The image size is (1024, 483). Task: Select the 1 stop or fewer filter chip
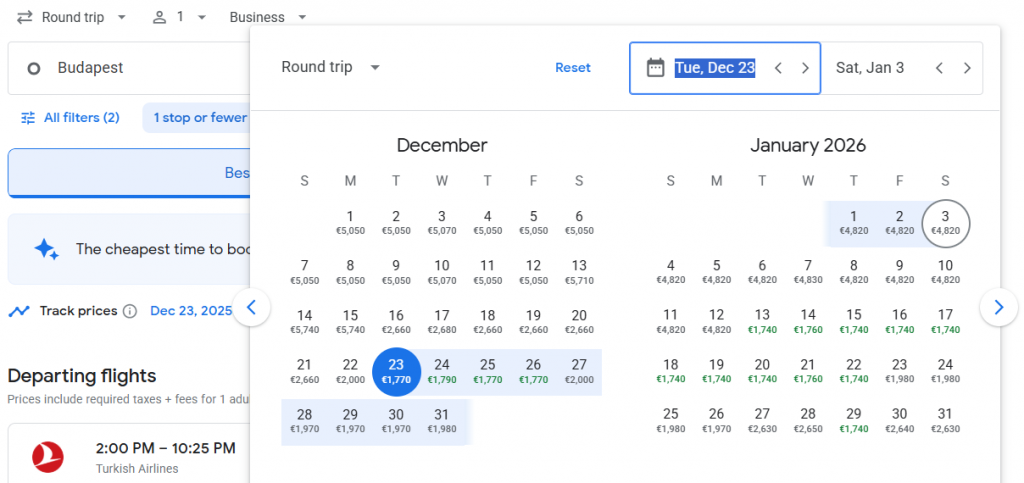click(x=199, y=118)
